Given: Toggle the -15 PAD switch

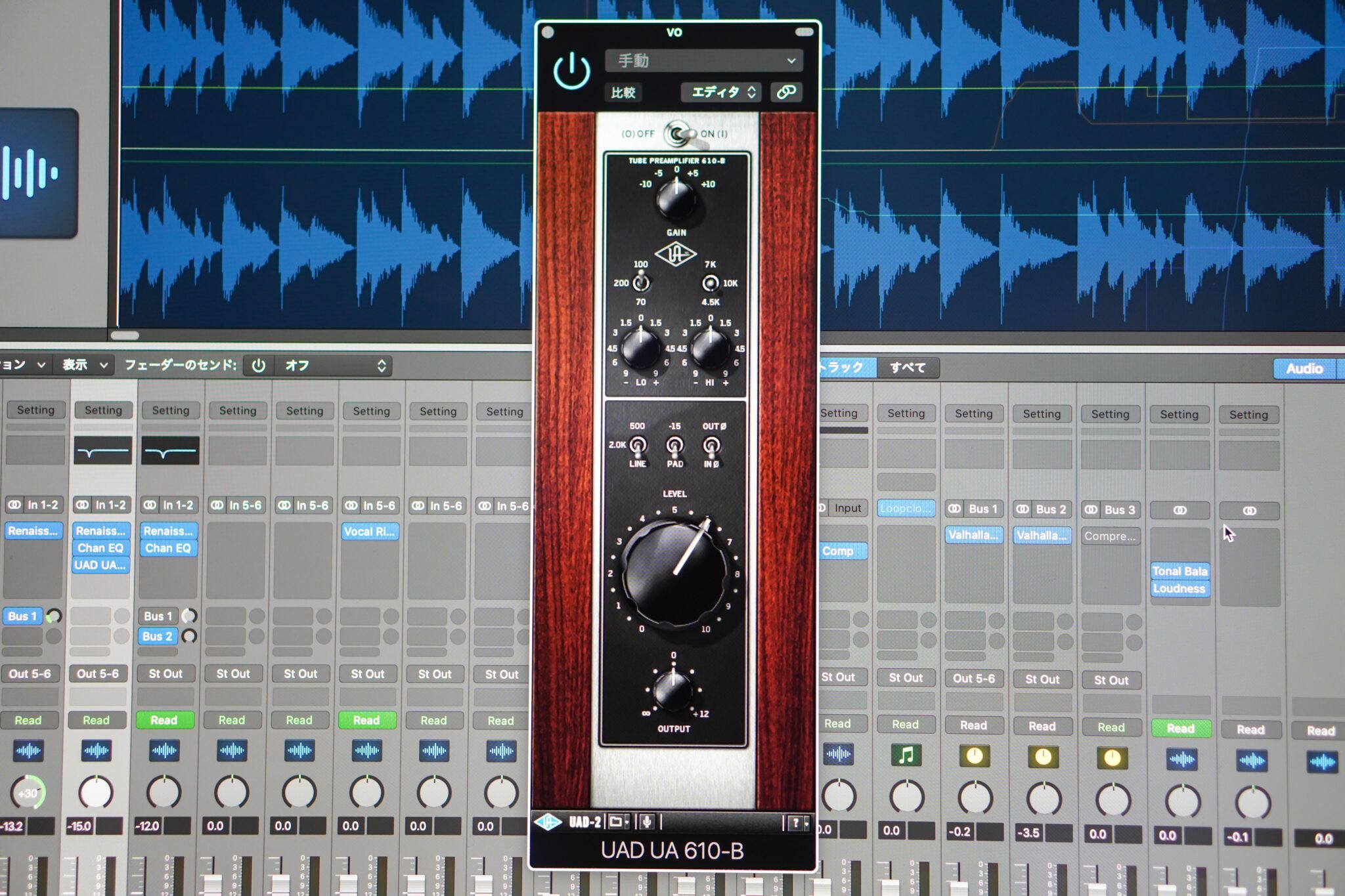Looking at the screenshot, I should click(x=674, y=446).
